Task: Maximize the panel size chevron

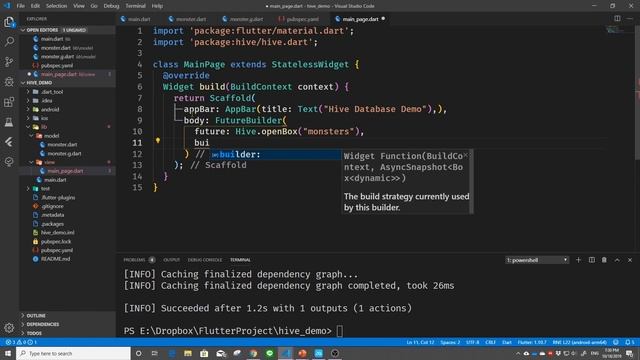Action: pos(617,260)
